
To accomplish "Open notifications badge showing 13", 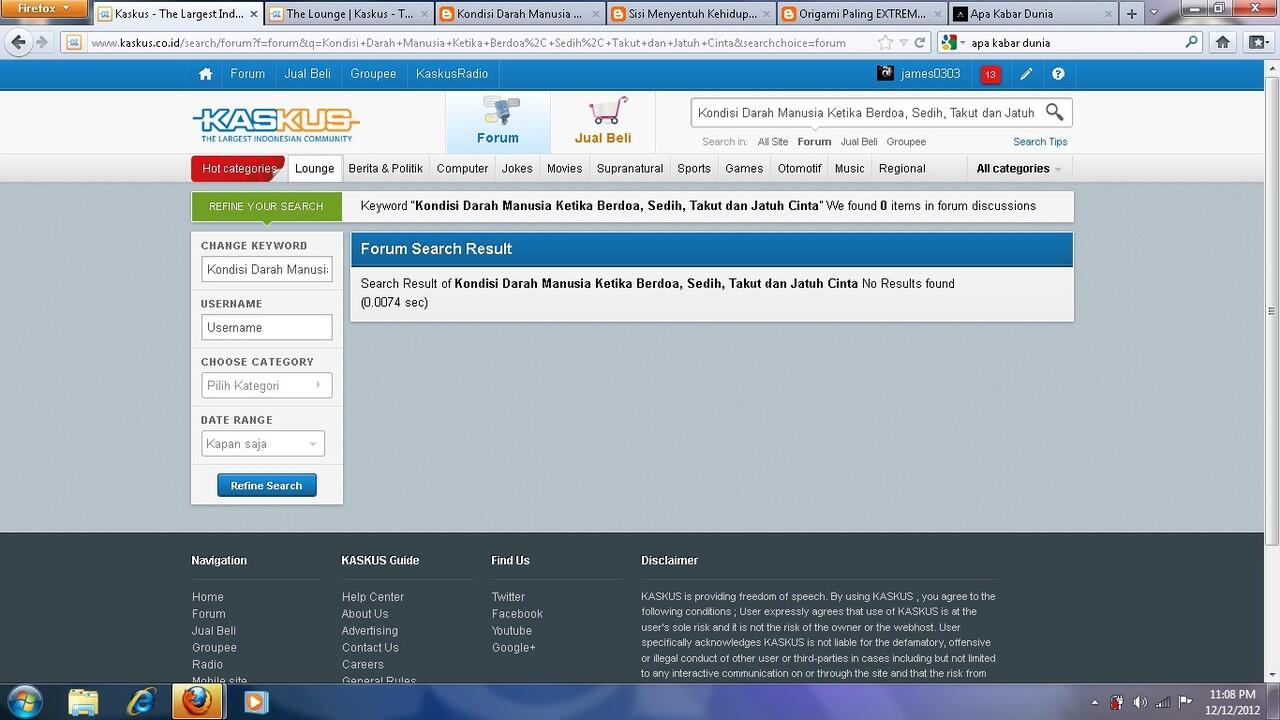I will pyautogui.click(x=991, y=74).
